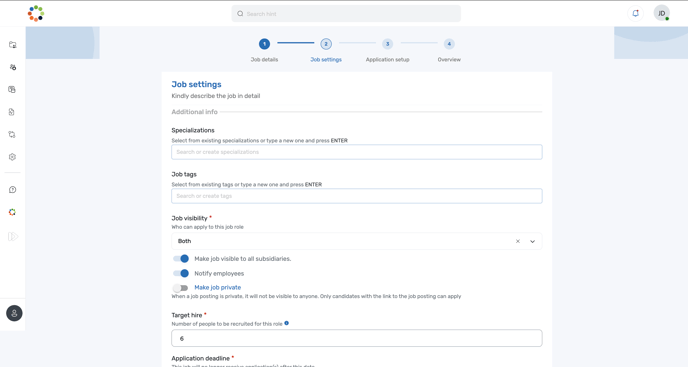Click the colorful dotted logo at top left
This screenshot has height=367, width=688.
coord(36,13)
